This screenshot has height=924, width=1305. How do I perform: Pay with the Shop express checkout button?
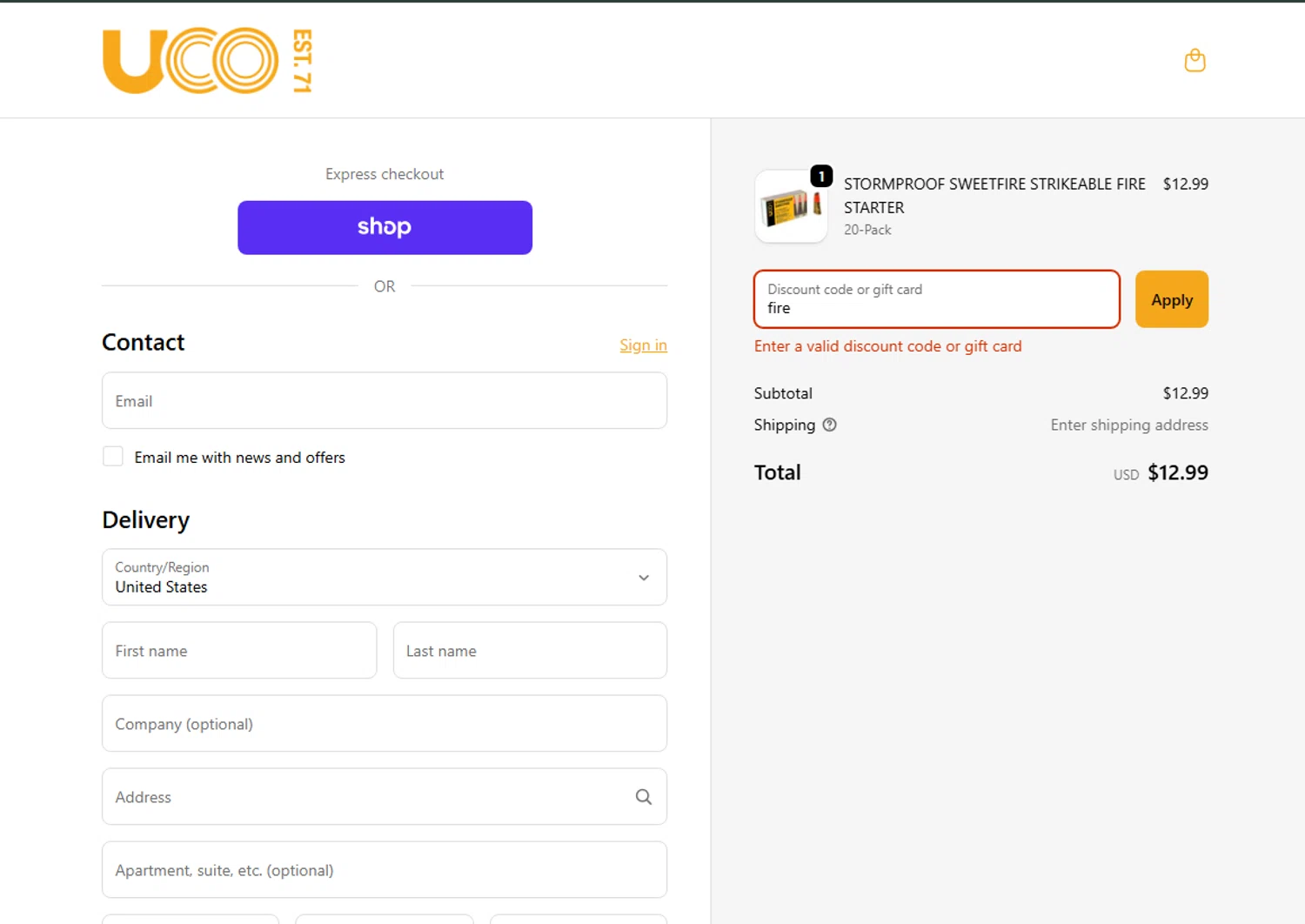[385, 228]
